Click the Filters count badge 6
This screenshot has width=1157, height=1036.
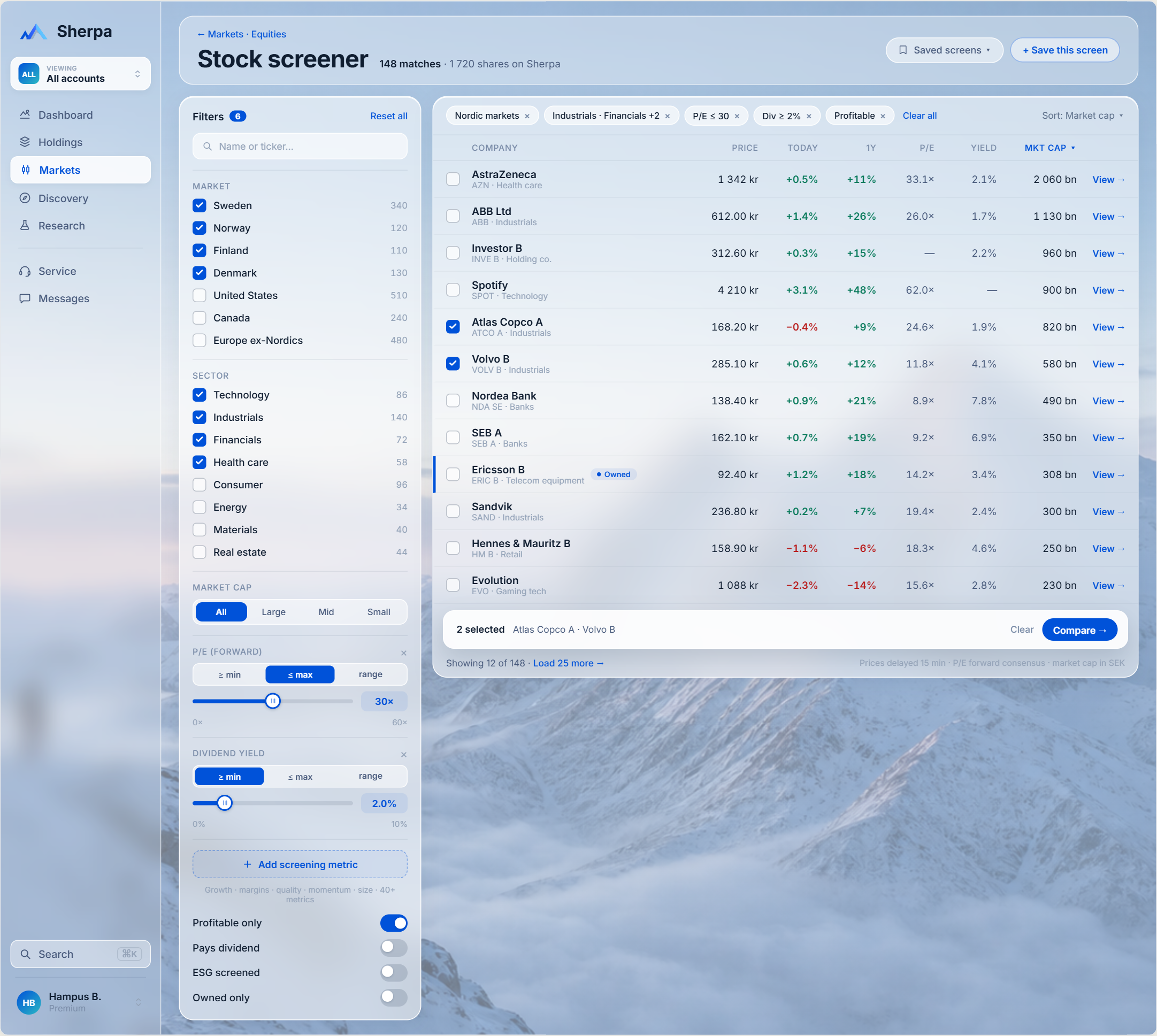[237, 117]
